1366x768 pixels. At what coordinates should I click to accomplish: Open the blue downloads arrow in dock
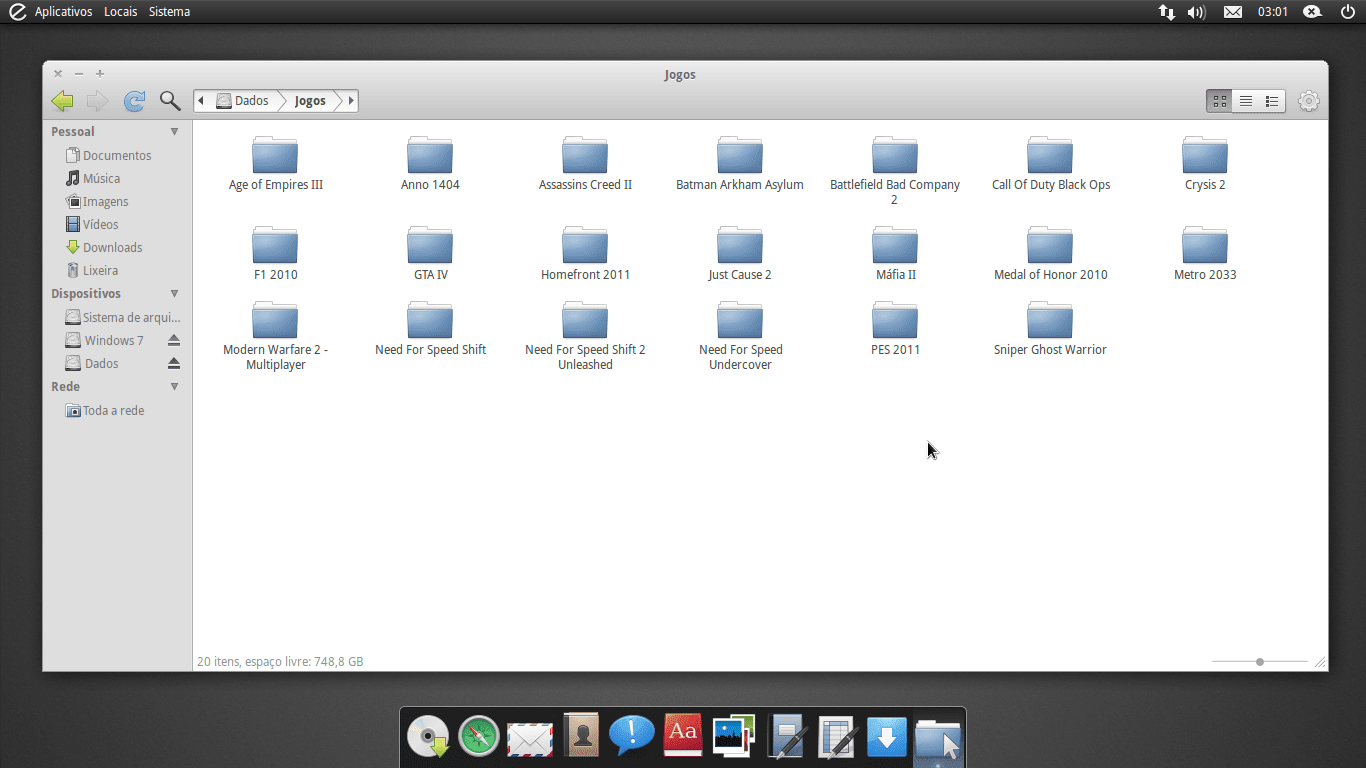pos(887,738)
